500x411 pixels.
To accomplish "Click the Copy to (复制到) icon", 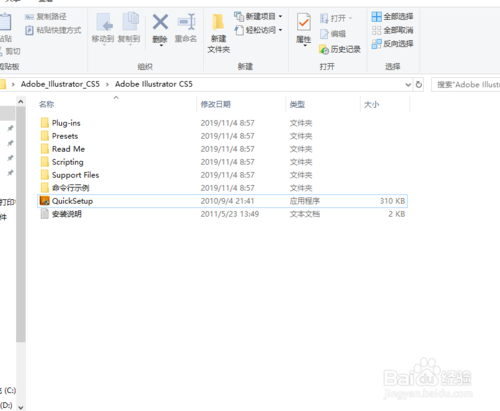I will (x=130, y=22).
